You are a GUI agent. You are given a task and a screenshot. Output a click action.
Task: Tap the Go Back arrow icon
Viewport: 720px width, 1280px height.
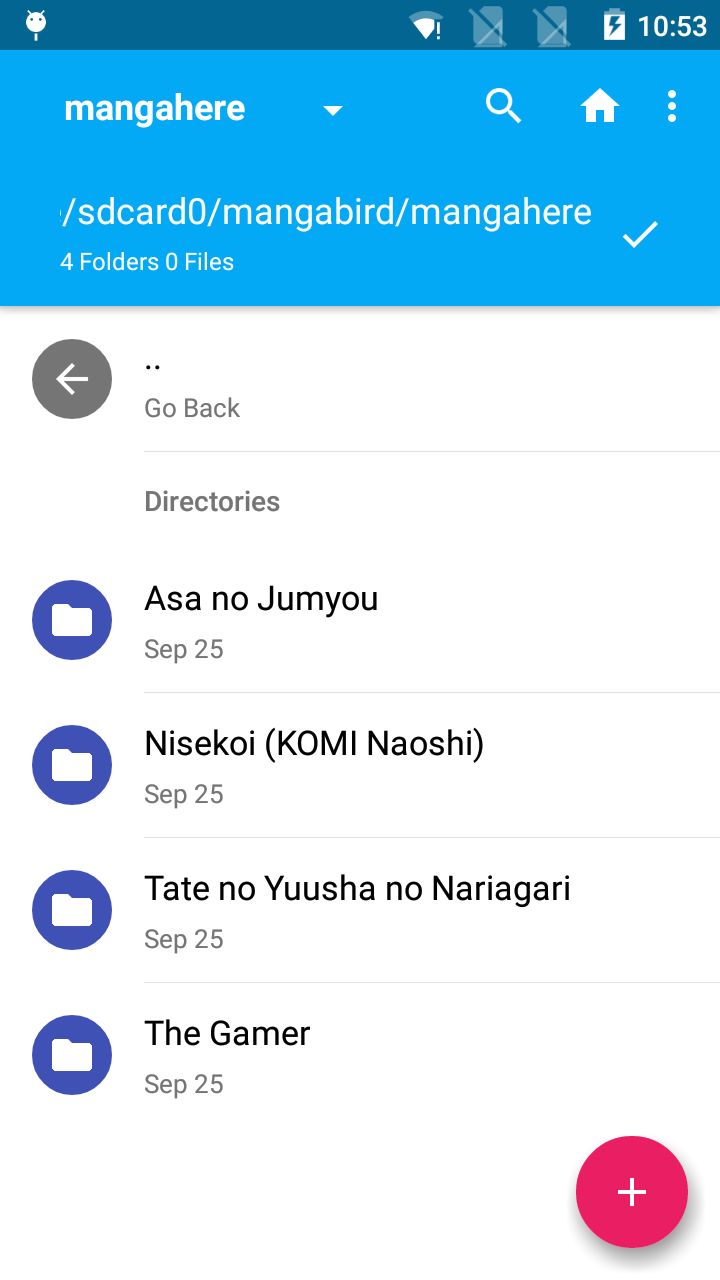tap(72, 379)
